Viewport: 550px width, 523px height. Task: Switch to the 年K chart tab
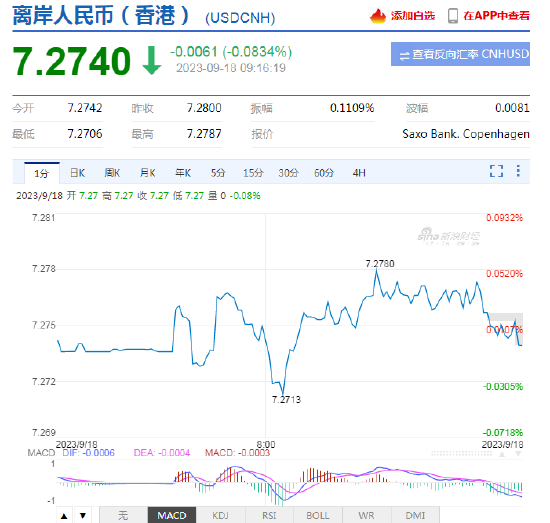183,173
